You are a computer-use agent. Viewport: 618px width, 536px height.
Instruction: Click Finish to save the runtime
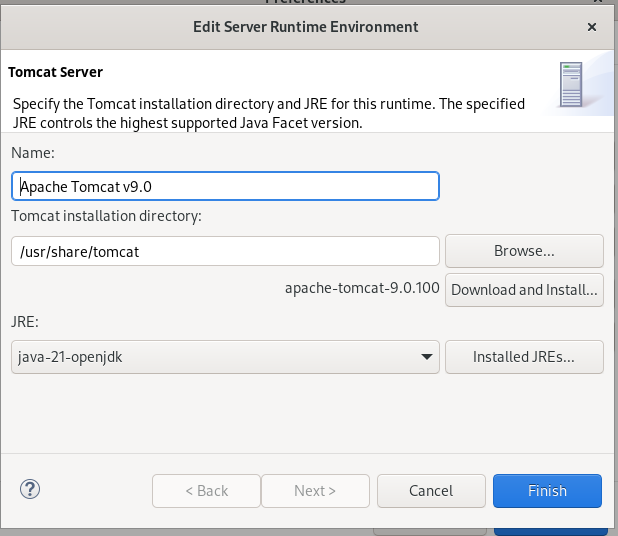(547, 491)
